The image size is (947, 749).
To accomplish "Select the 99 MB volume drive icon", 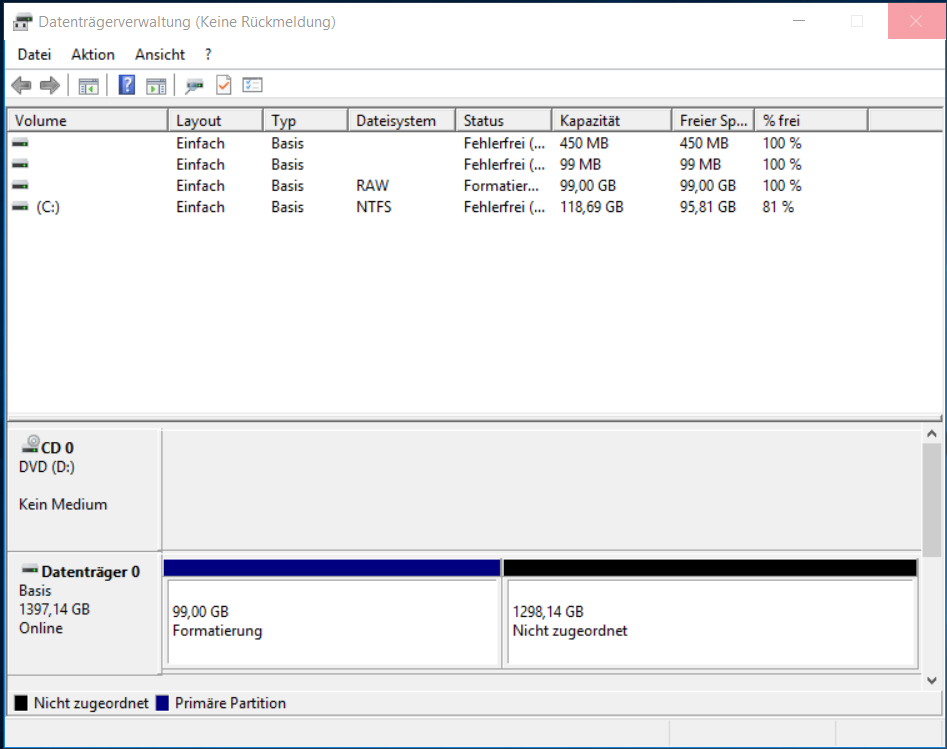I will pos(20,164).
